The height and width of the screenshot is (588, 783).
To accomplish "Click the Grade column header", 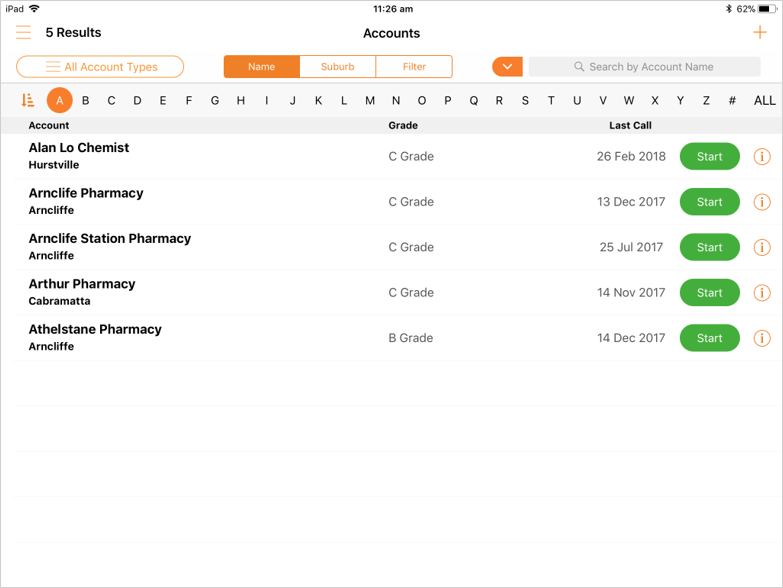I will [x=403, y=125].
